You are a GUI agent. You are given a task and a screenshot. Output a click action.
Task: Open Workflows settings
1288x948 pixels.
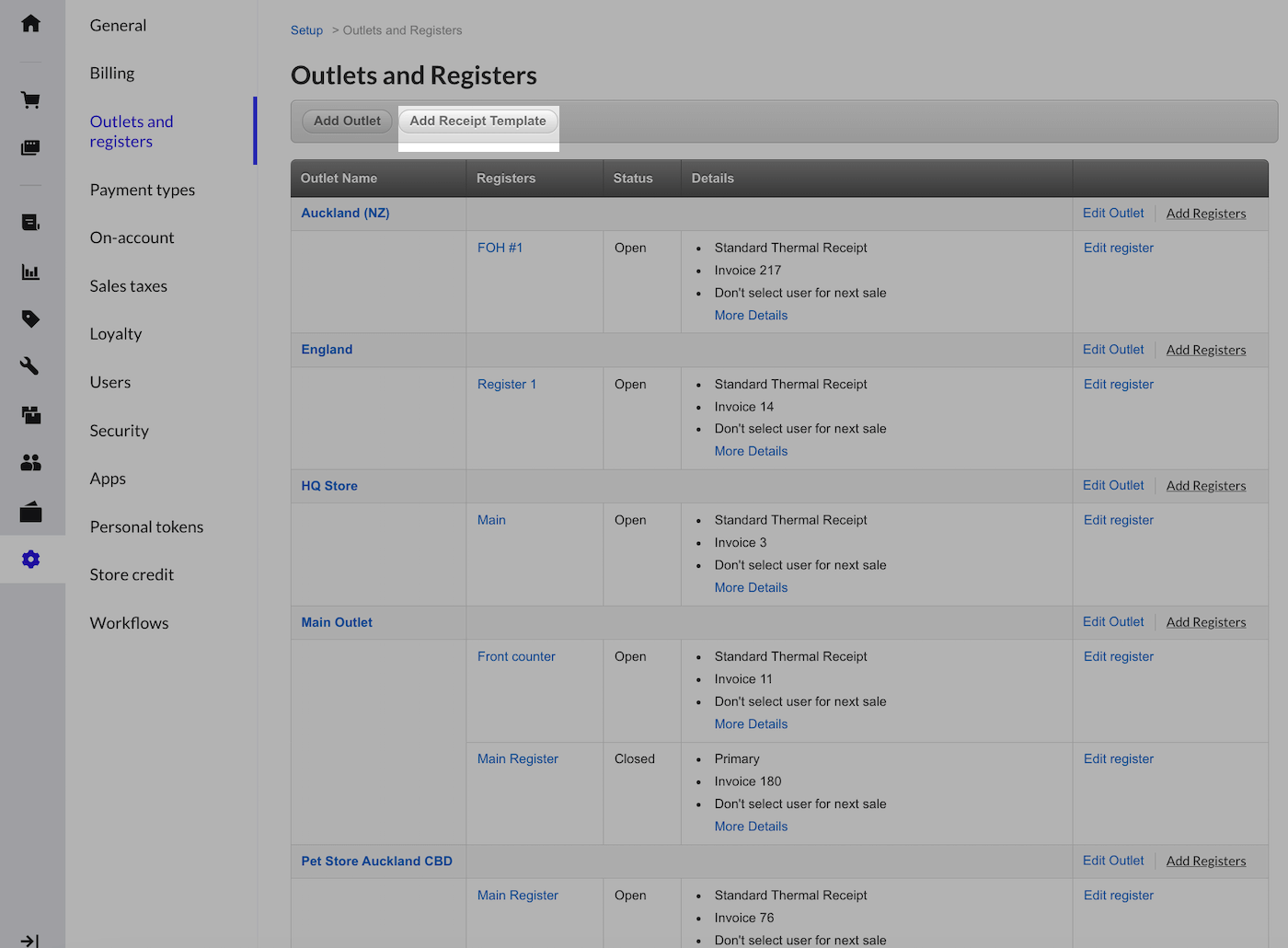[x=129, y=623]
